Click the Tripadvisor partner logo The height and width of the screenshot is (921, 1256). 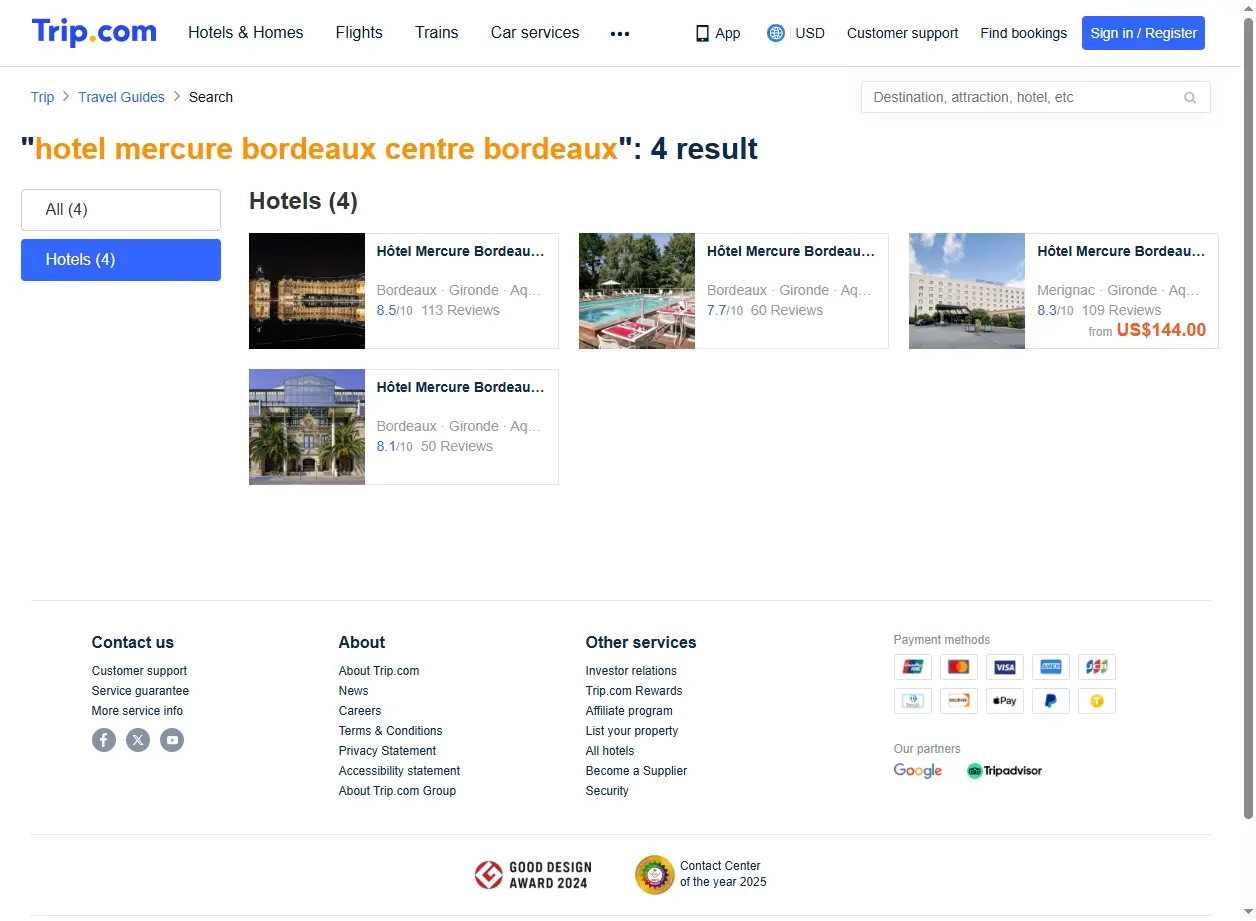click(x=1004, y=771)
